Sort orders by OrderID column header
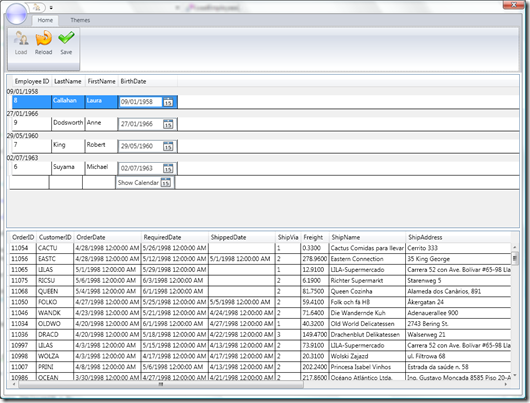 tap(23, 237)
